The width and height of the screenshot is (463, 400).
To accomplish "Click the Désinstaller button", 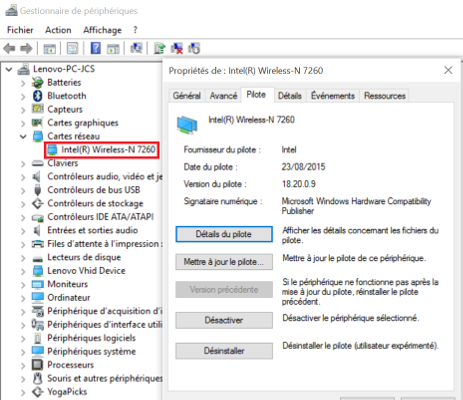I will click(224, 351).
